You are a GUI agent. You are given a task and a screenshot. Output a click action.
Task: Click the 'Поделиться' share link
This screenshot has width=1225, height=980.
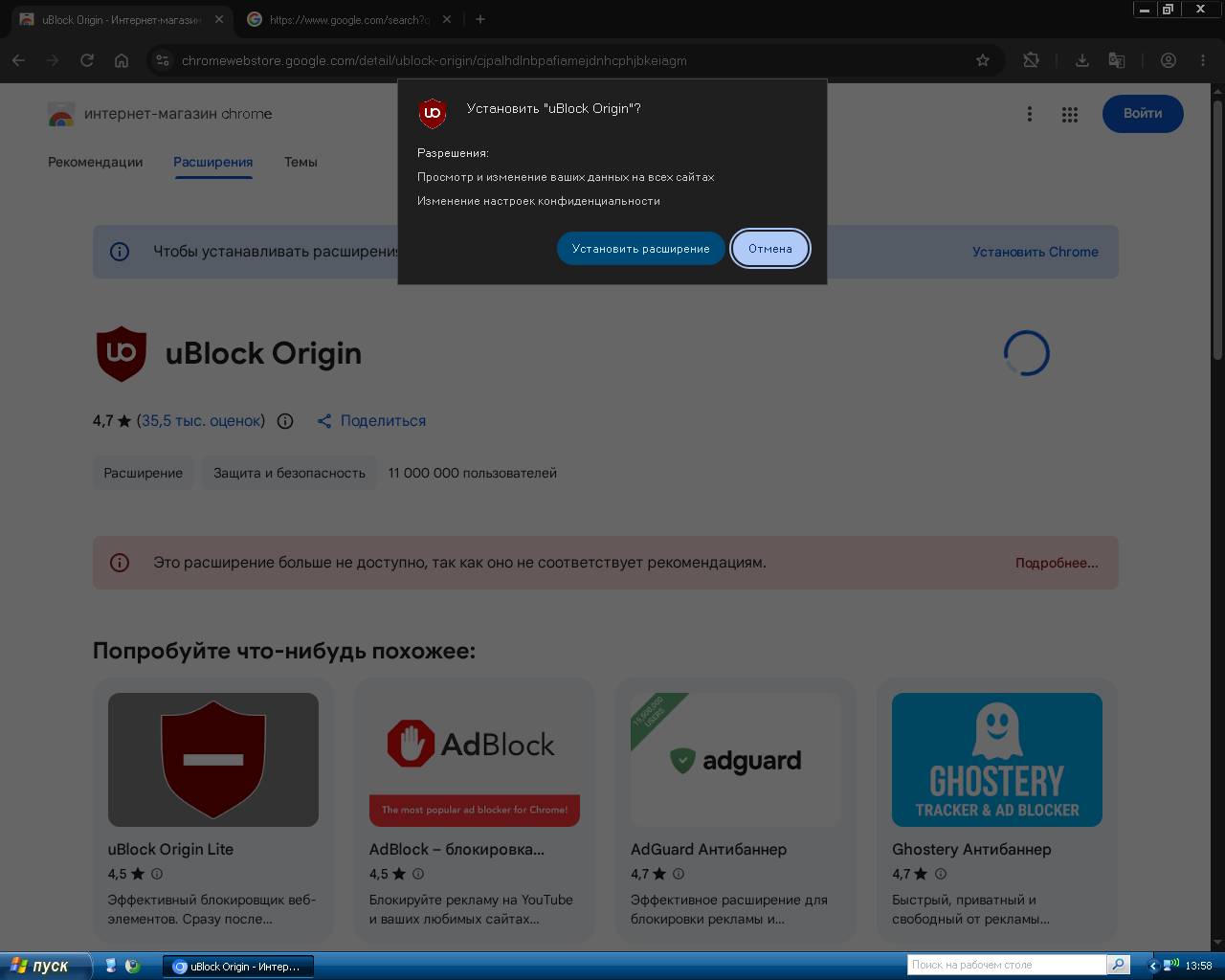tap(371, 421)
